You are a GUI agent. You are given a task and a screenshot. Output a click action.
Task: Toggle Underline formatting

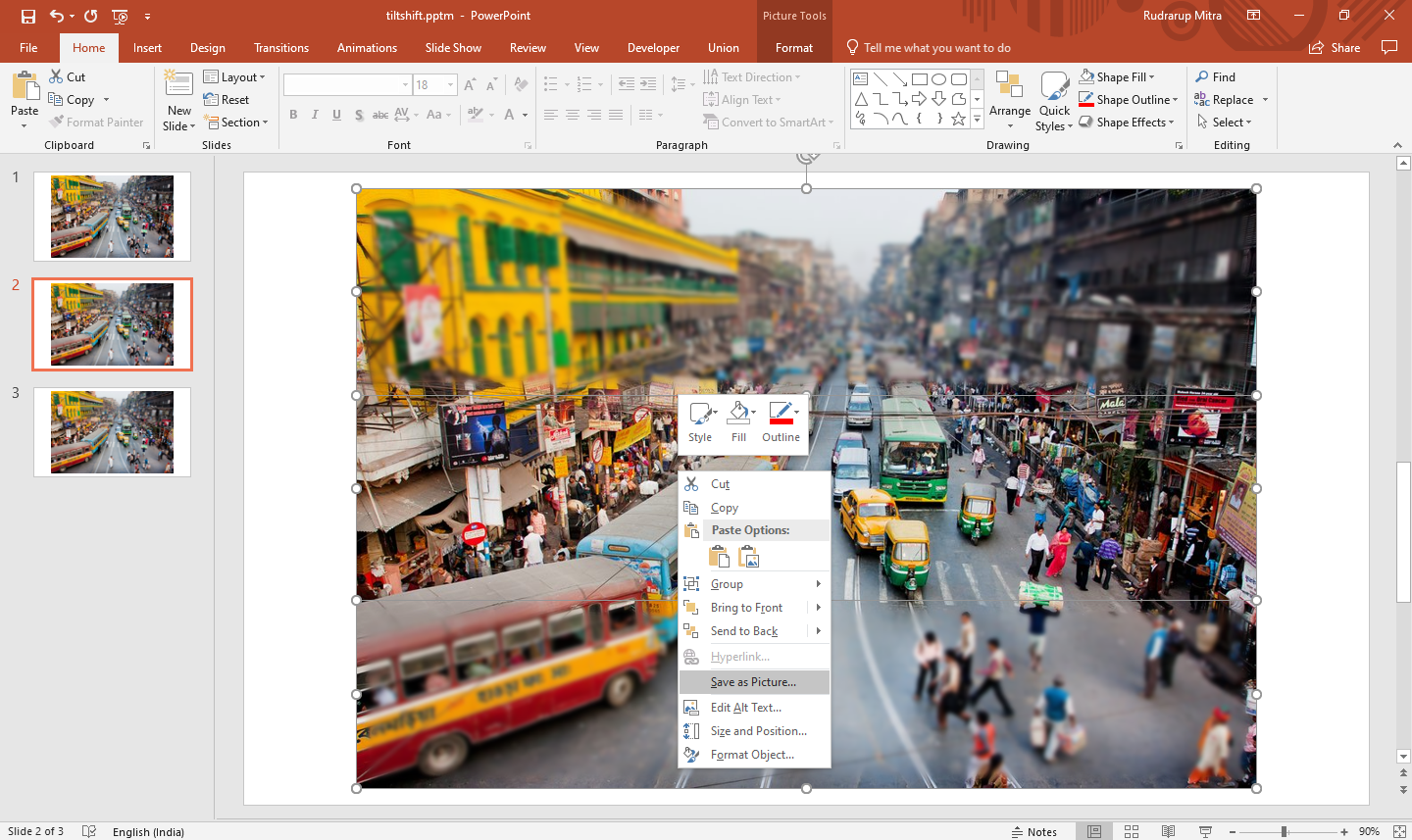click(x=336, y=115)
